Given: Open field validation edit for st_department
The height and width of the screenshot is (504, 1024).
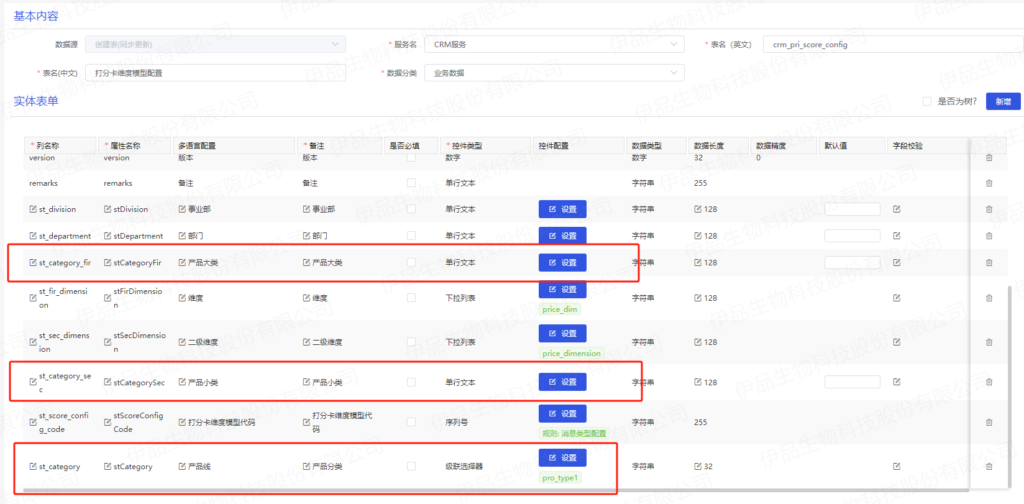Looking at the screenshot, I should pos(897,236).
